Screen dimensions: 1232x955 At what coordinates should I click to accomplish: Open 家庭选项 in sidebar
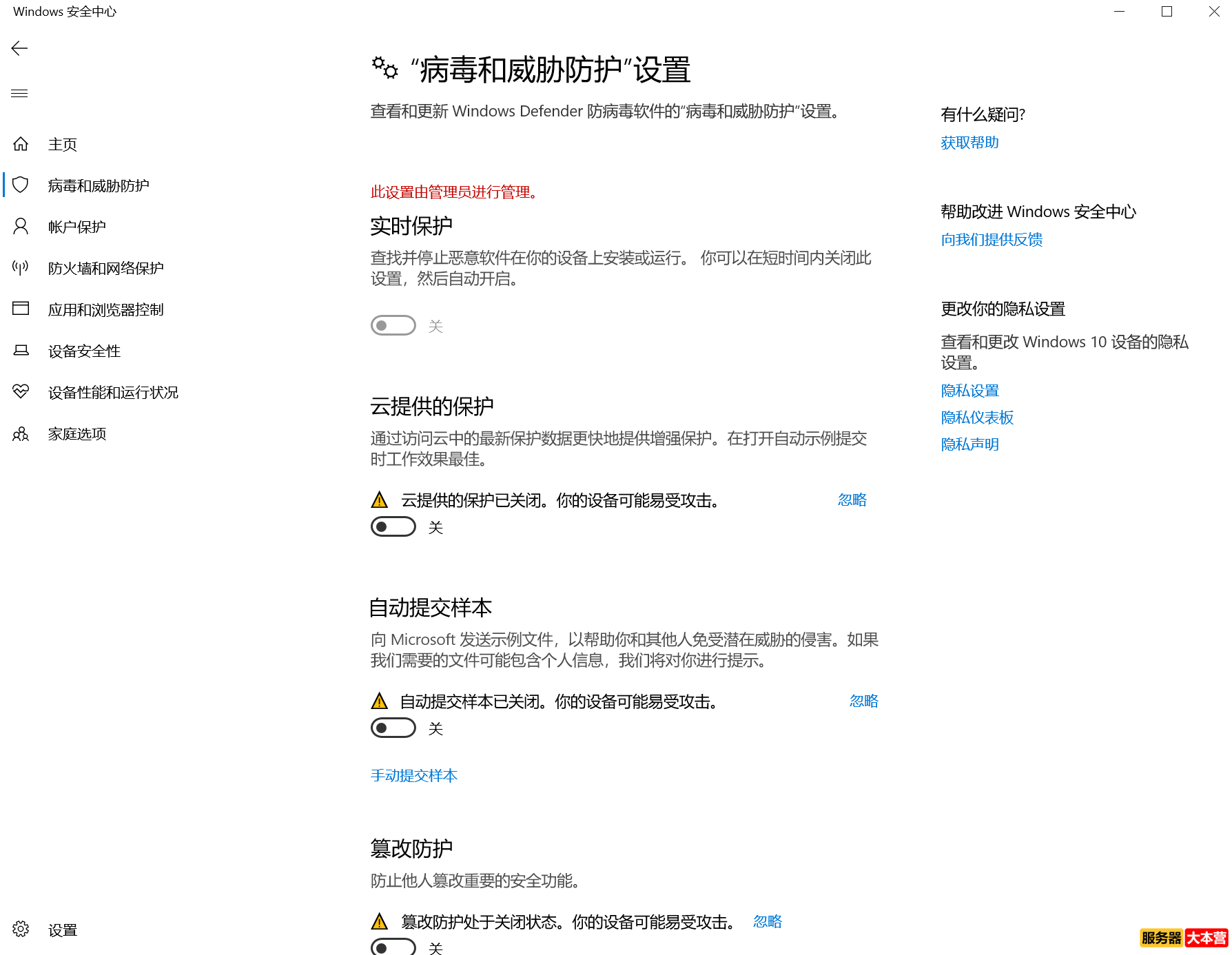[x=77, y=433]
